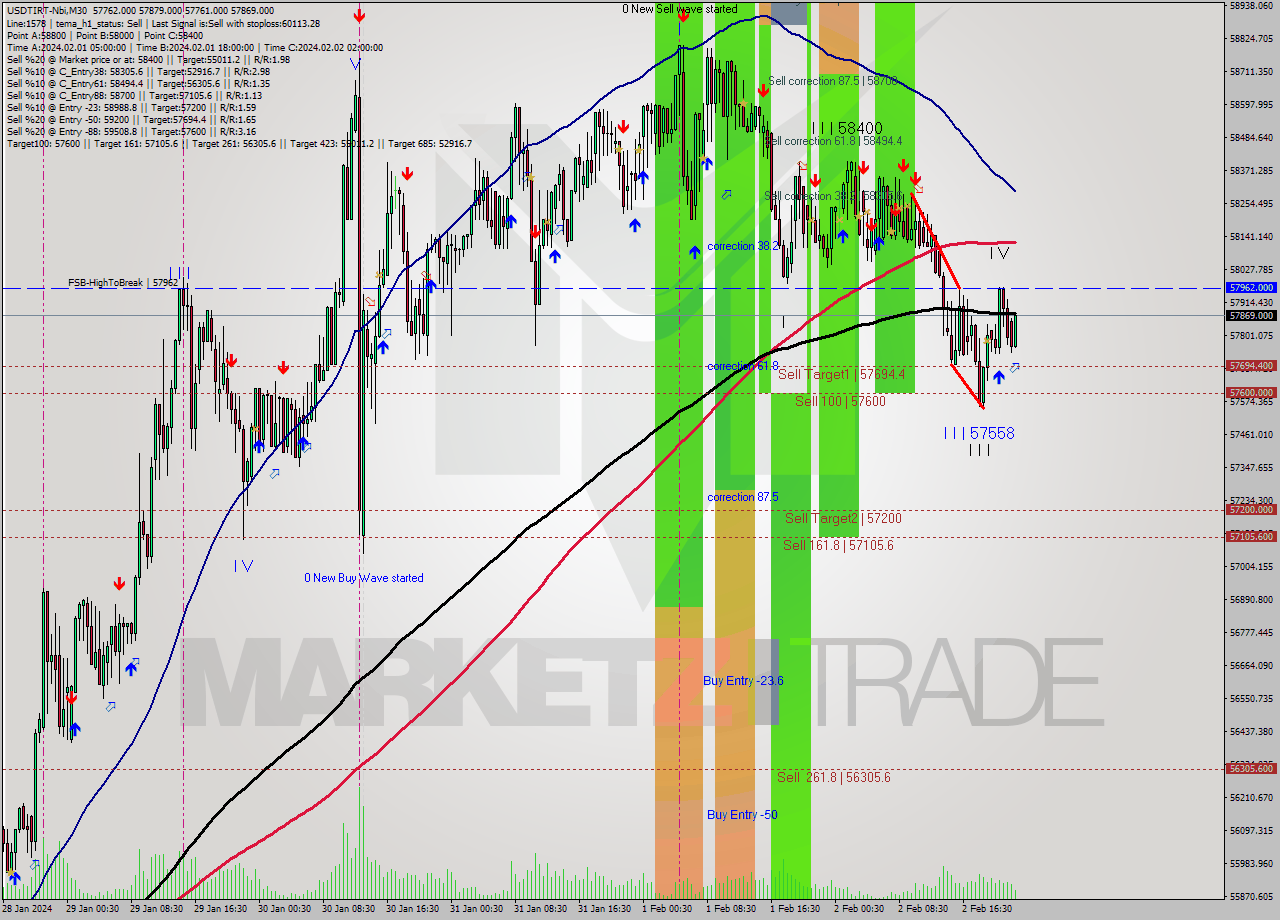
Task: Click the 'Sell %10 @ C_Entry88: 58700' line
Action: coord(133,95)
